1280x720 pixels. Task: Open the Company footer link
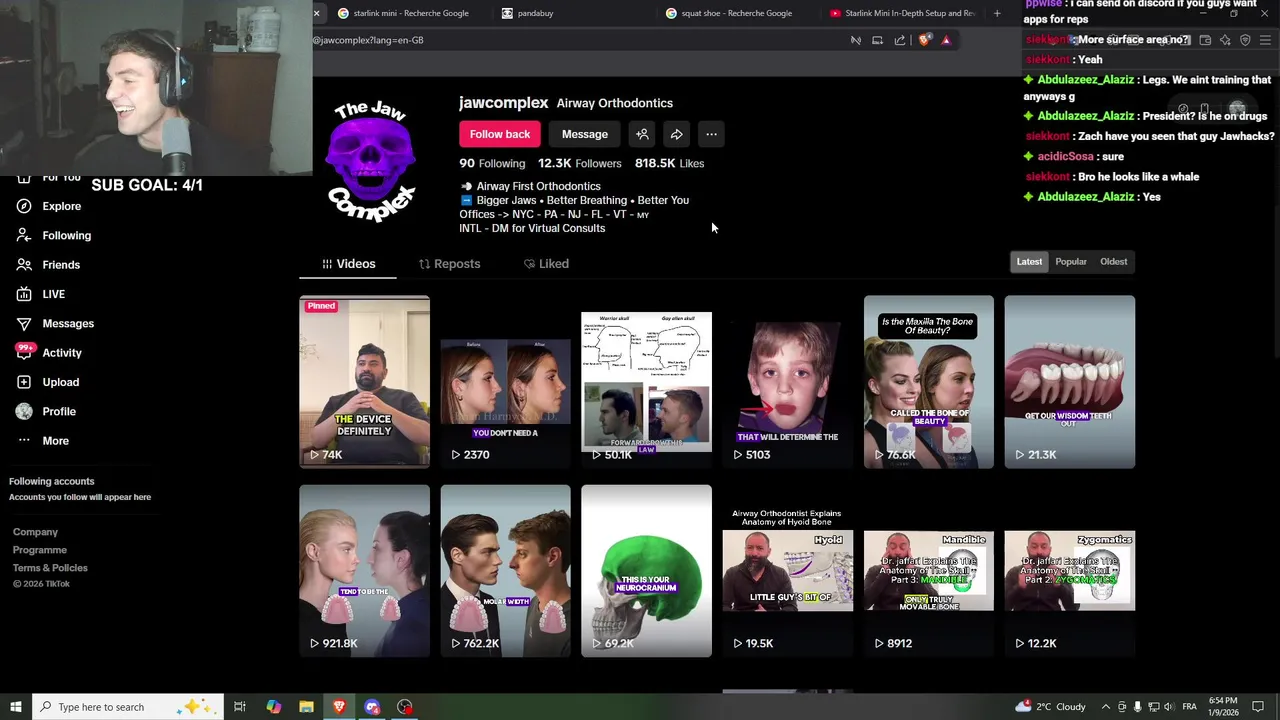tap(35, 532)
